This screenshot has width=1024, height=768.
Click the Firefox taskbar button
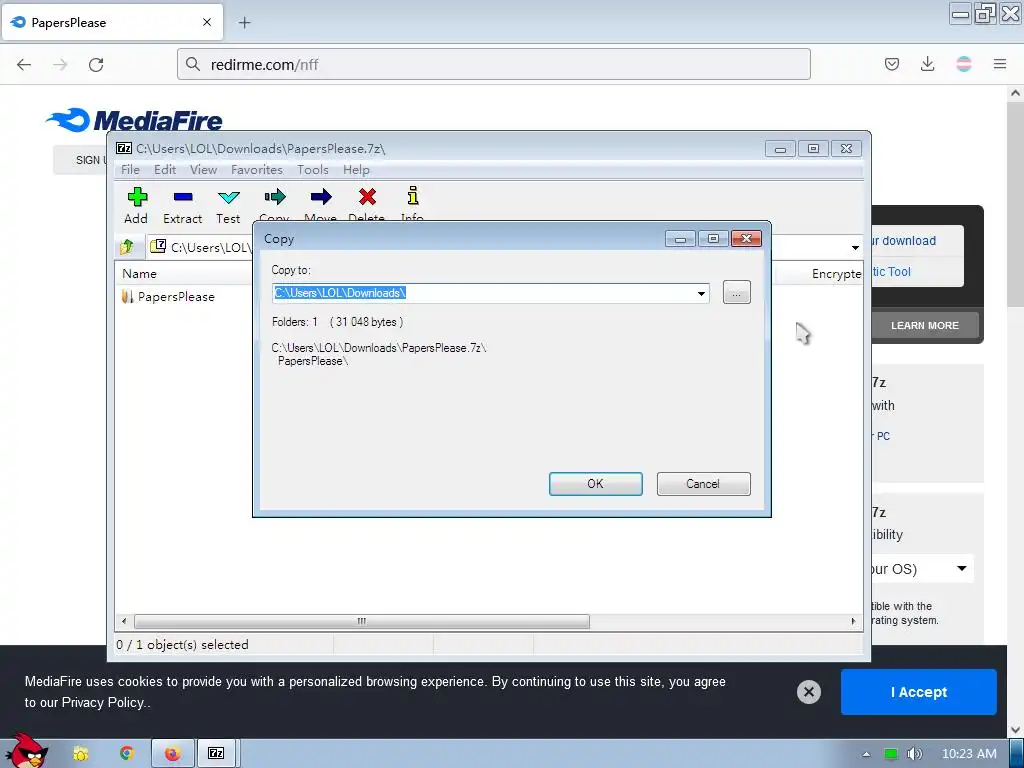[x=172, y=754]
